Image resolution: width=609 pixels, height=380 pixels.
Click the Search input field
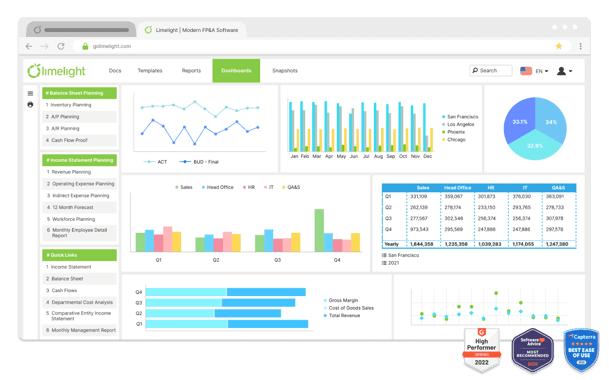[x=491, y=70]
